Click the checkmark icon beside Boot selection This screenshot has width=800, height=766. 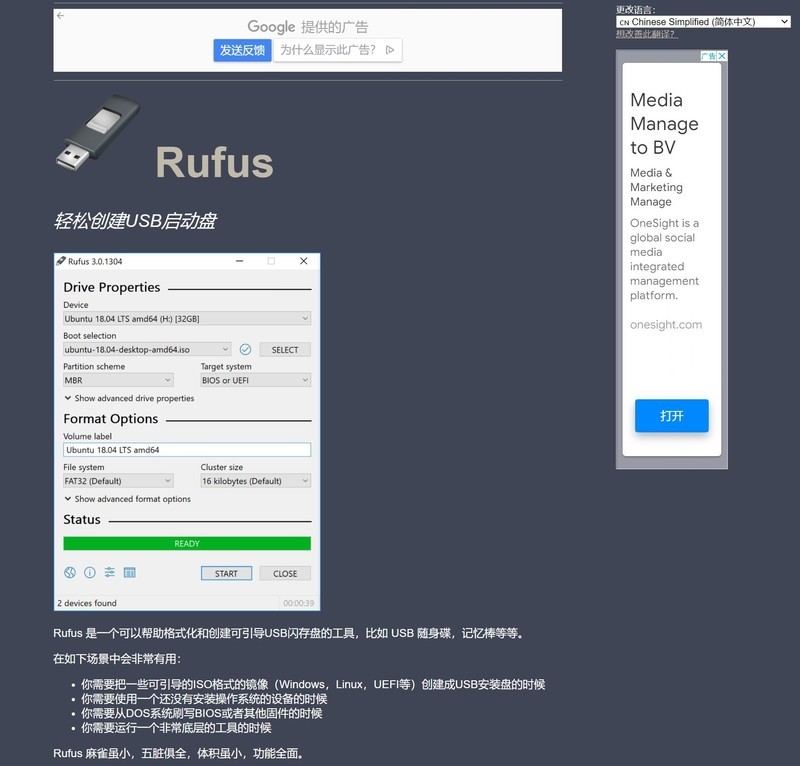click(x=248, y=349)
